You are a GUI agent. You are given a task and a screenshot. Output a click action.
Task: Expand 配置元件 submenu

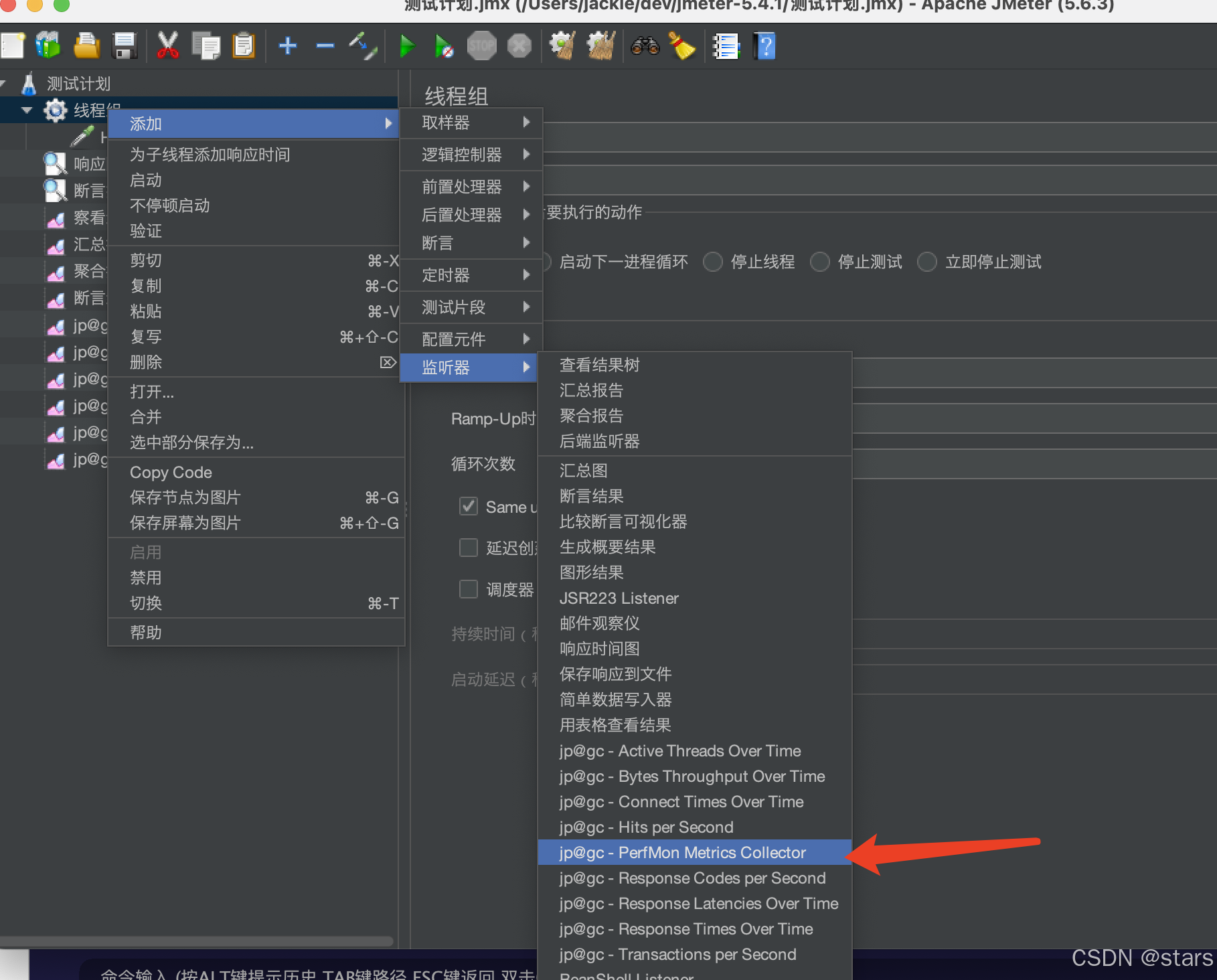click(471, 339)
